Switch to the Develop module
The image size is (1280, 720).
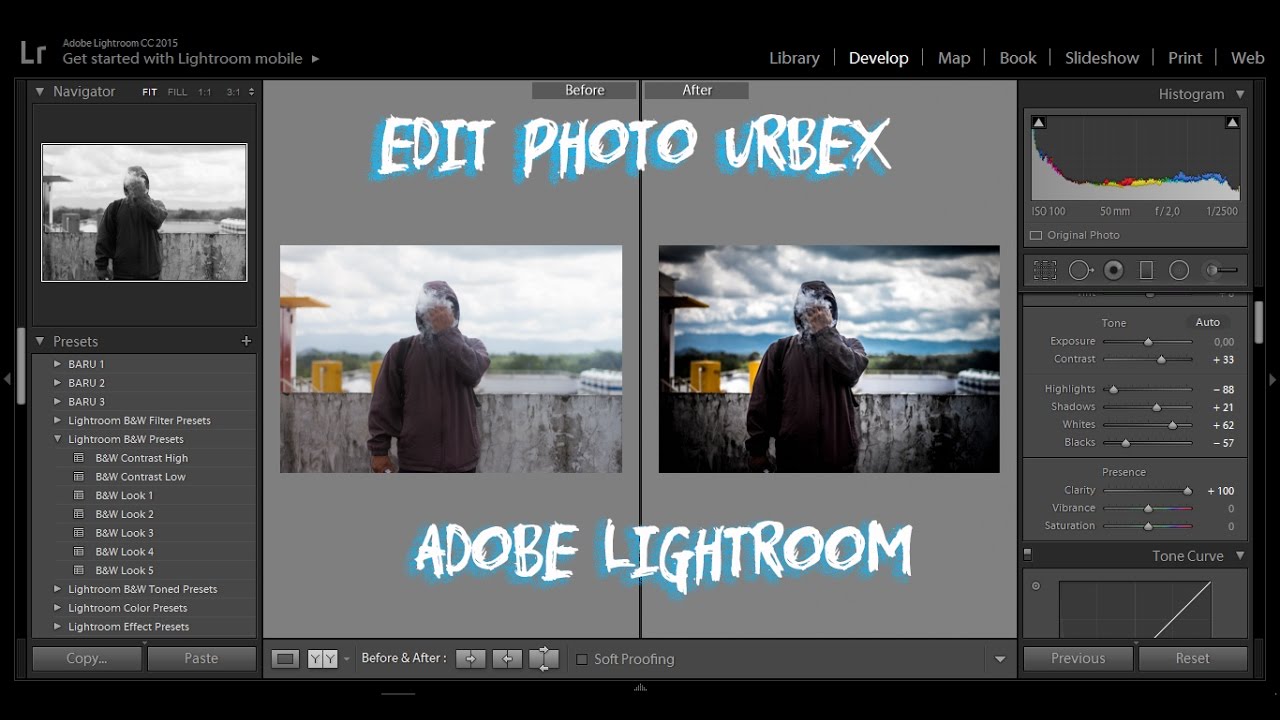click(878, 58)
